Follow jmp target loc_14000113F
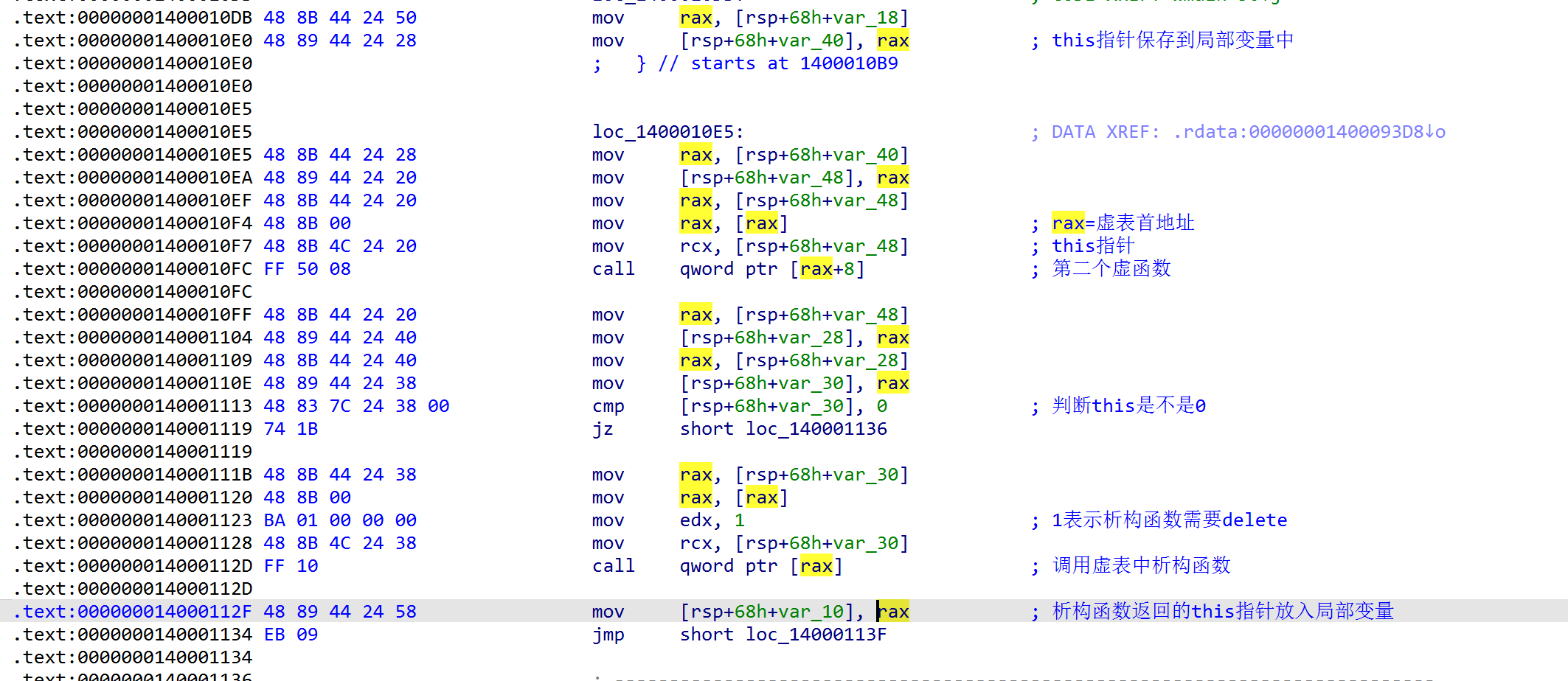The image size is (1568, 681). pyautogui.click(x=816, y=634)
